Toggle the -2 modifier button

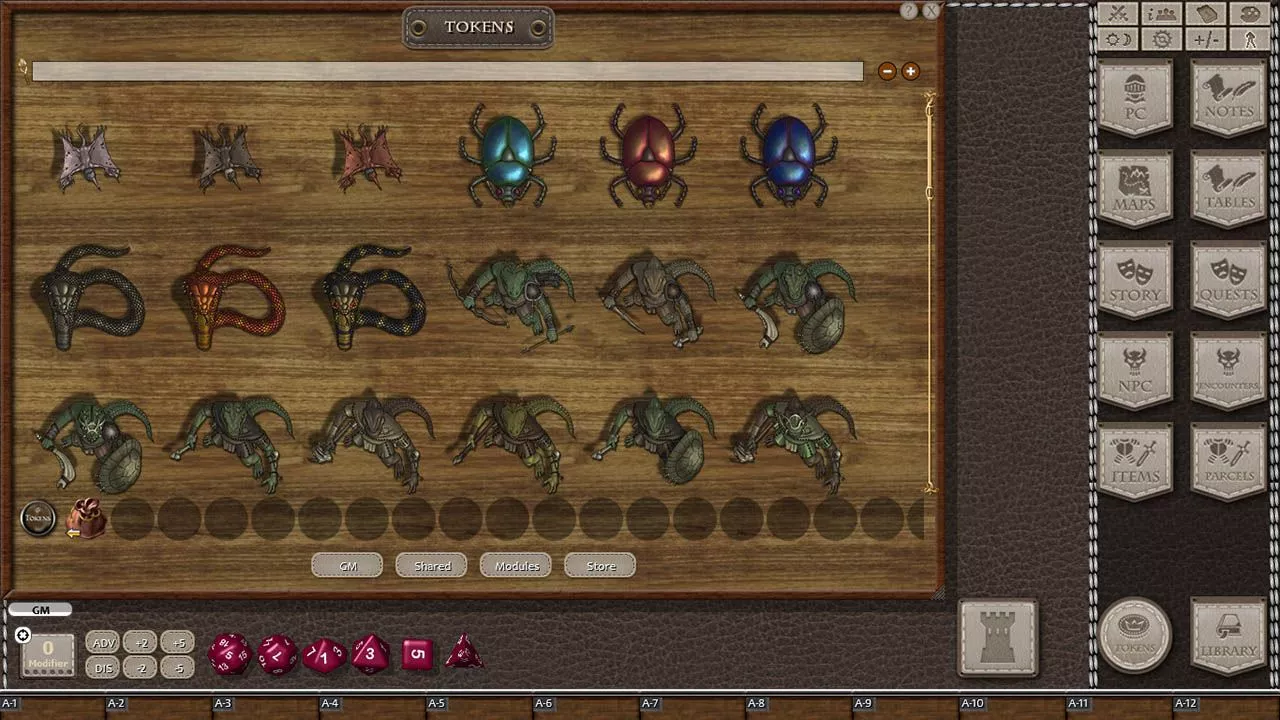(141, 668)
